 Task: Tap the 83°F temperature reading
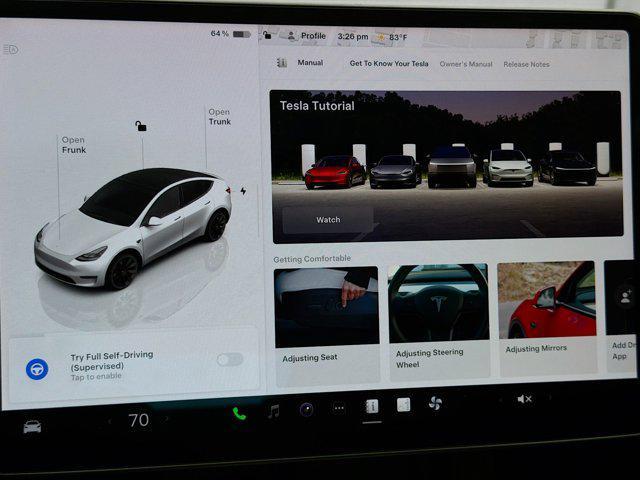pyautogui.click(x=398, y=38)
